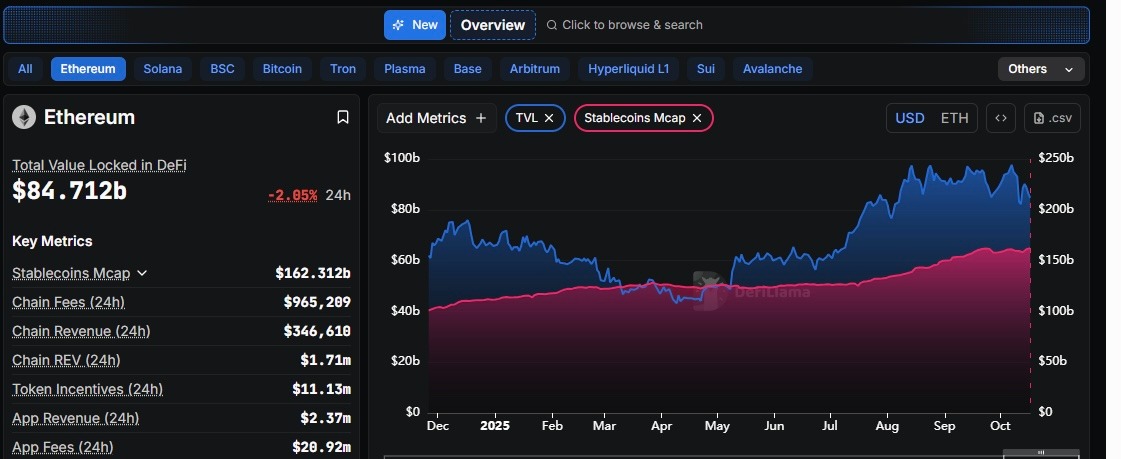
Task: Download chart data as .csv
Action: (1052, 118)
